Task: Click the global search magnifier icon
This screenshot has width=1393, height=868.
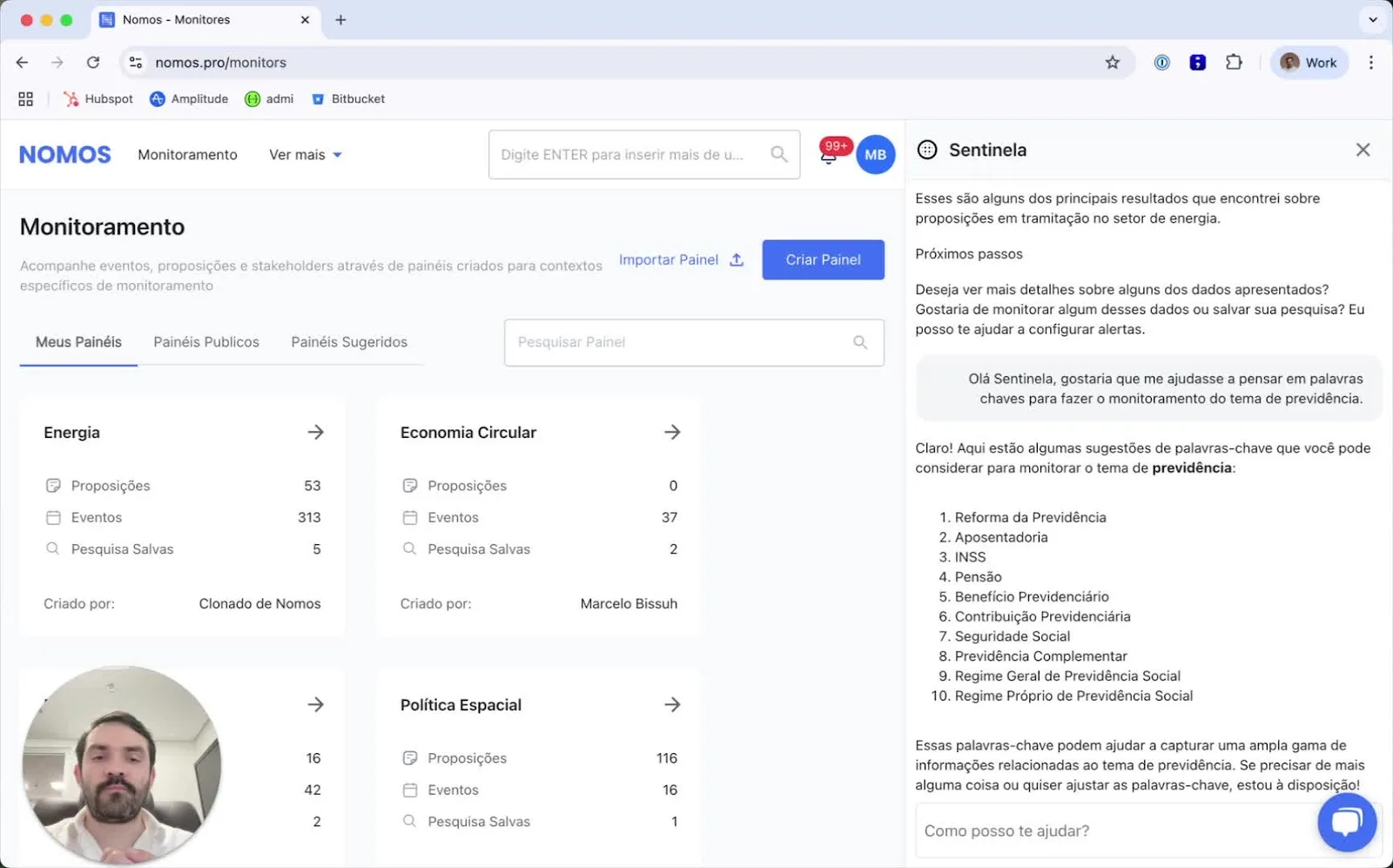Action: point(779,155)
